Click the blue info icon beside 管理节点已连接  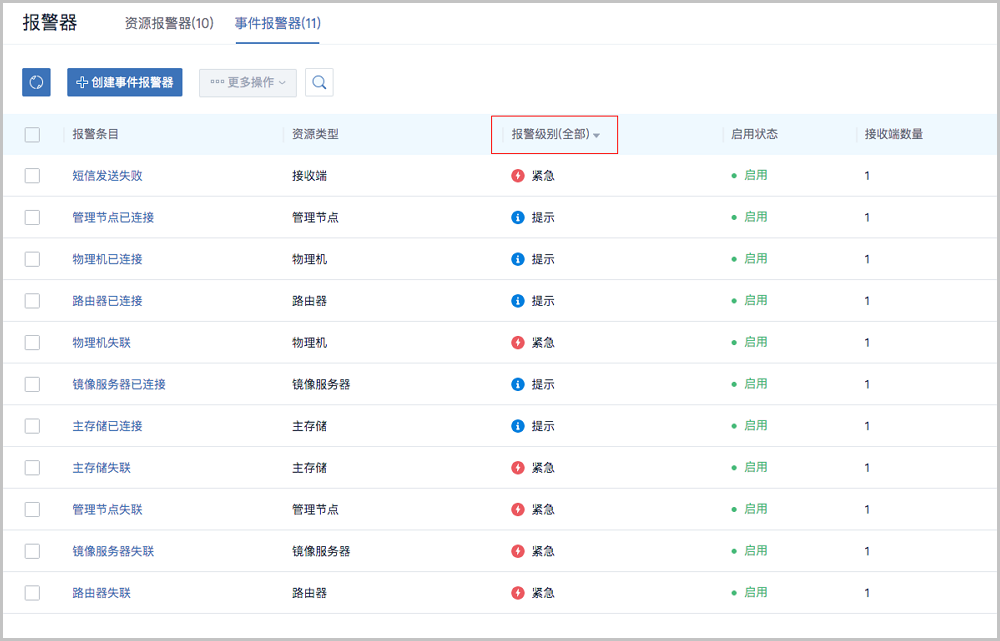518,216
